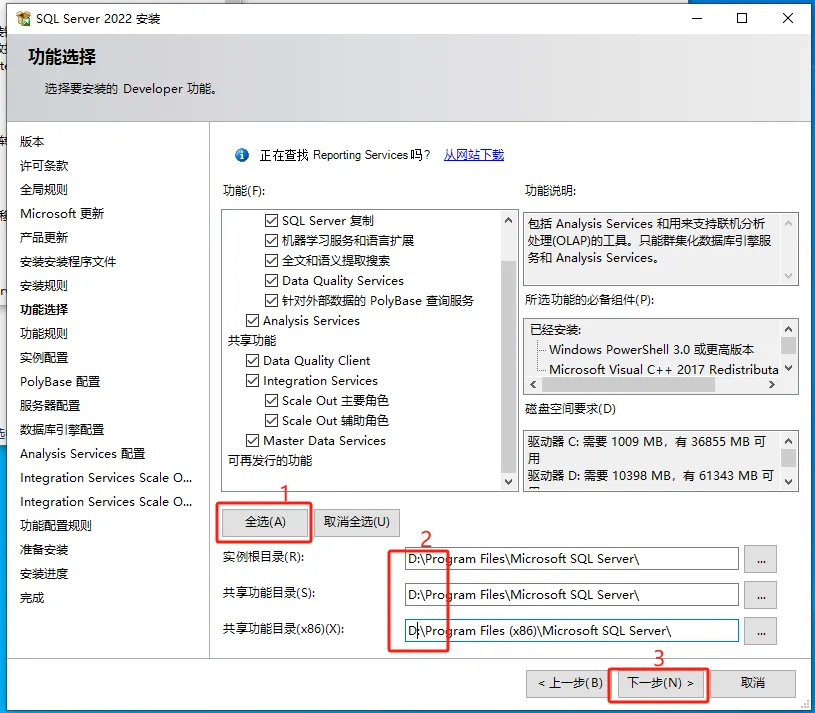Toggle the 机器学习服务和语言扩展 checkbox
The image size is (815, 713).
tap(271, 241)
